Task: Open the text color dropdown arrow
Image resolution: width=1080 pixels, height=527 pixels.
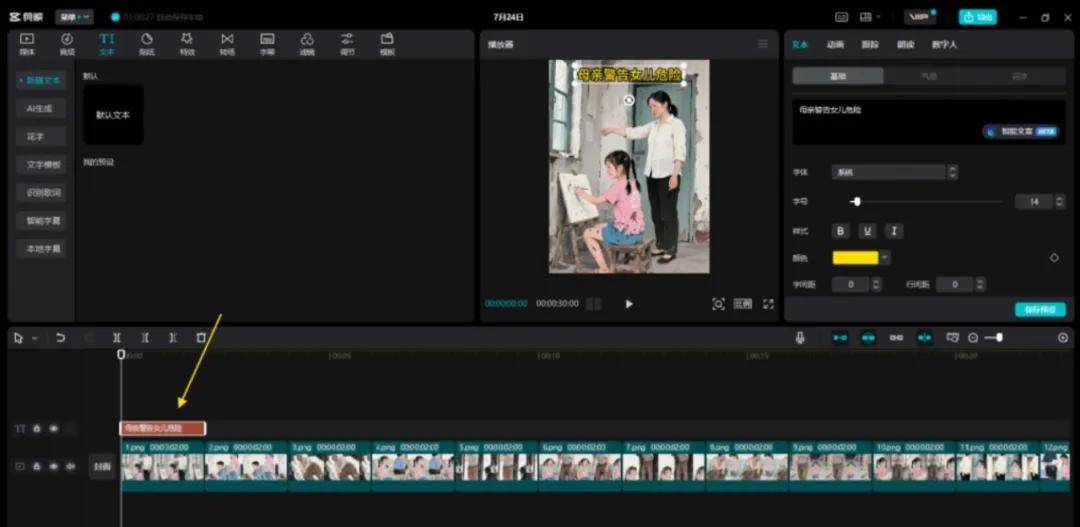Action: tap(885, 258)
